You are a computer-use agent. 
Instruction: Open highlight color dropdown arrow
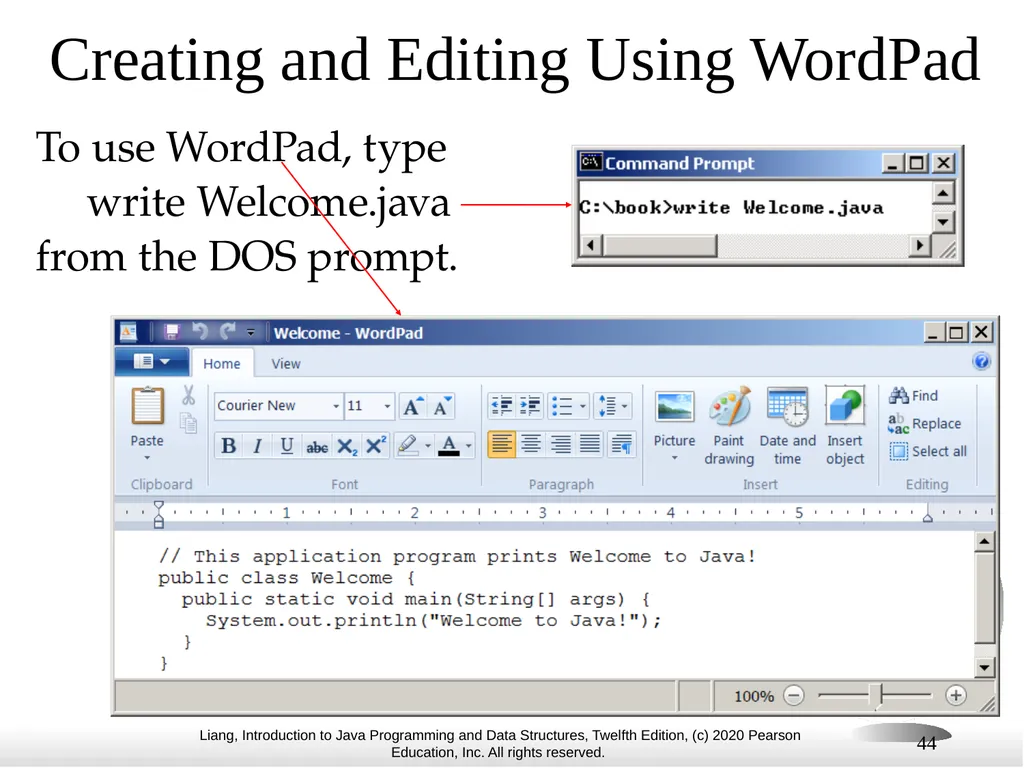[x=428, y=446]
